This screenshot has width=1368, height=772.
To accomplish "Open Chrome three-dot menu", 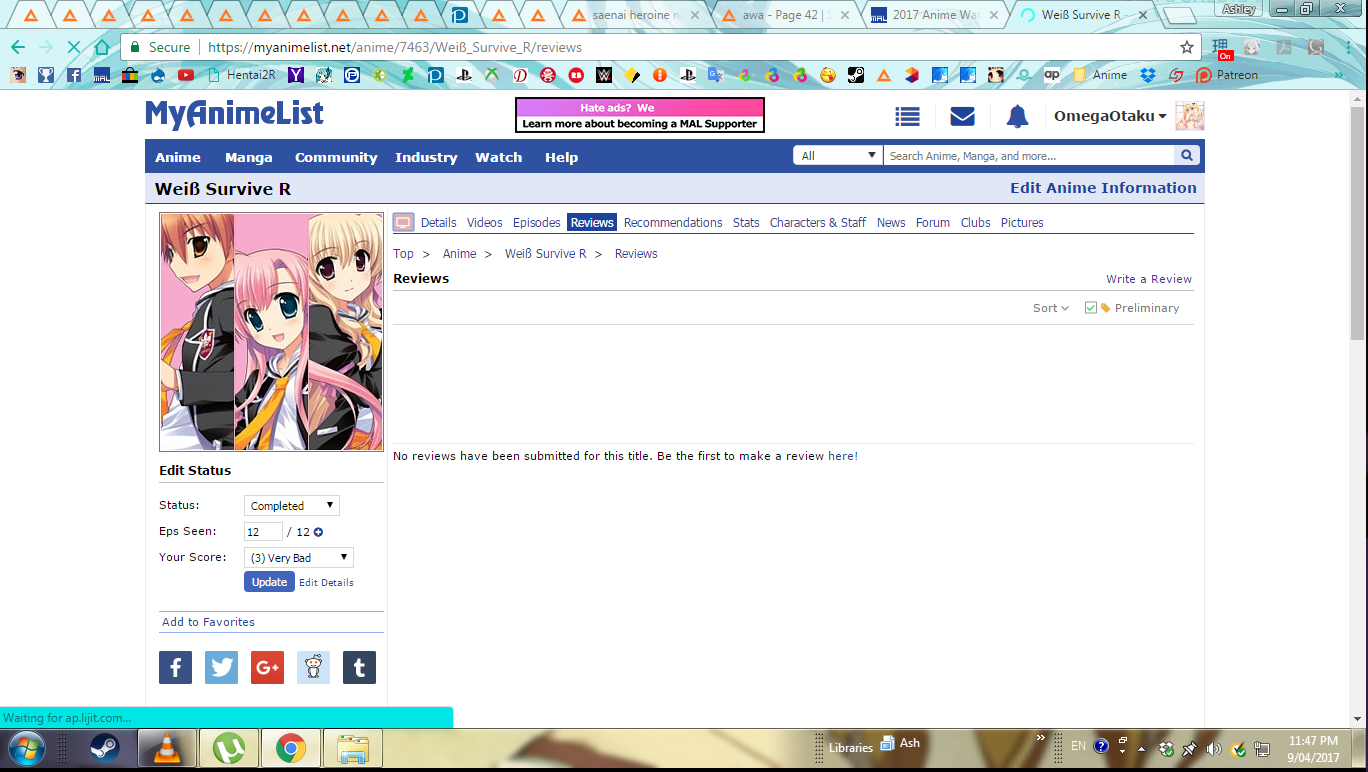I will 1347,47.
